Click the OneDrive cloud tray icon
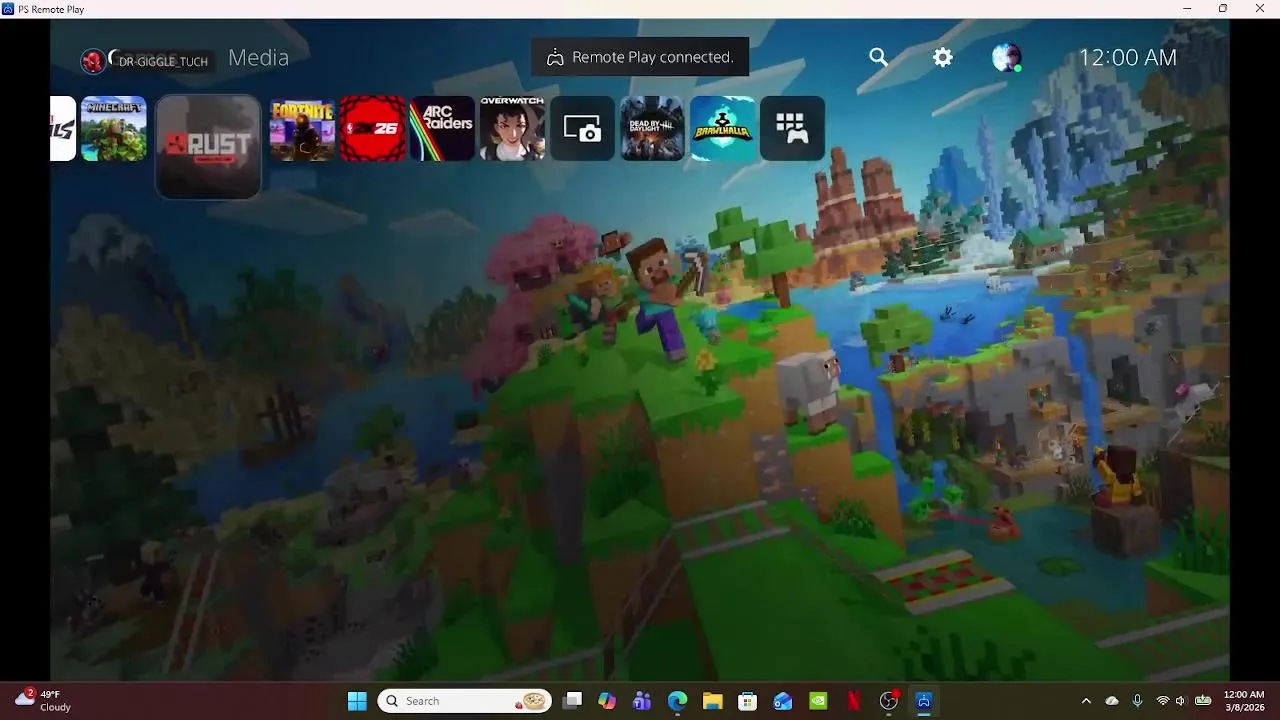 1112,701
